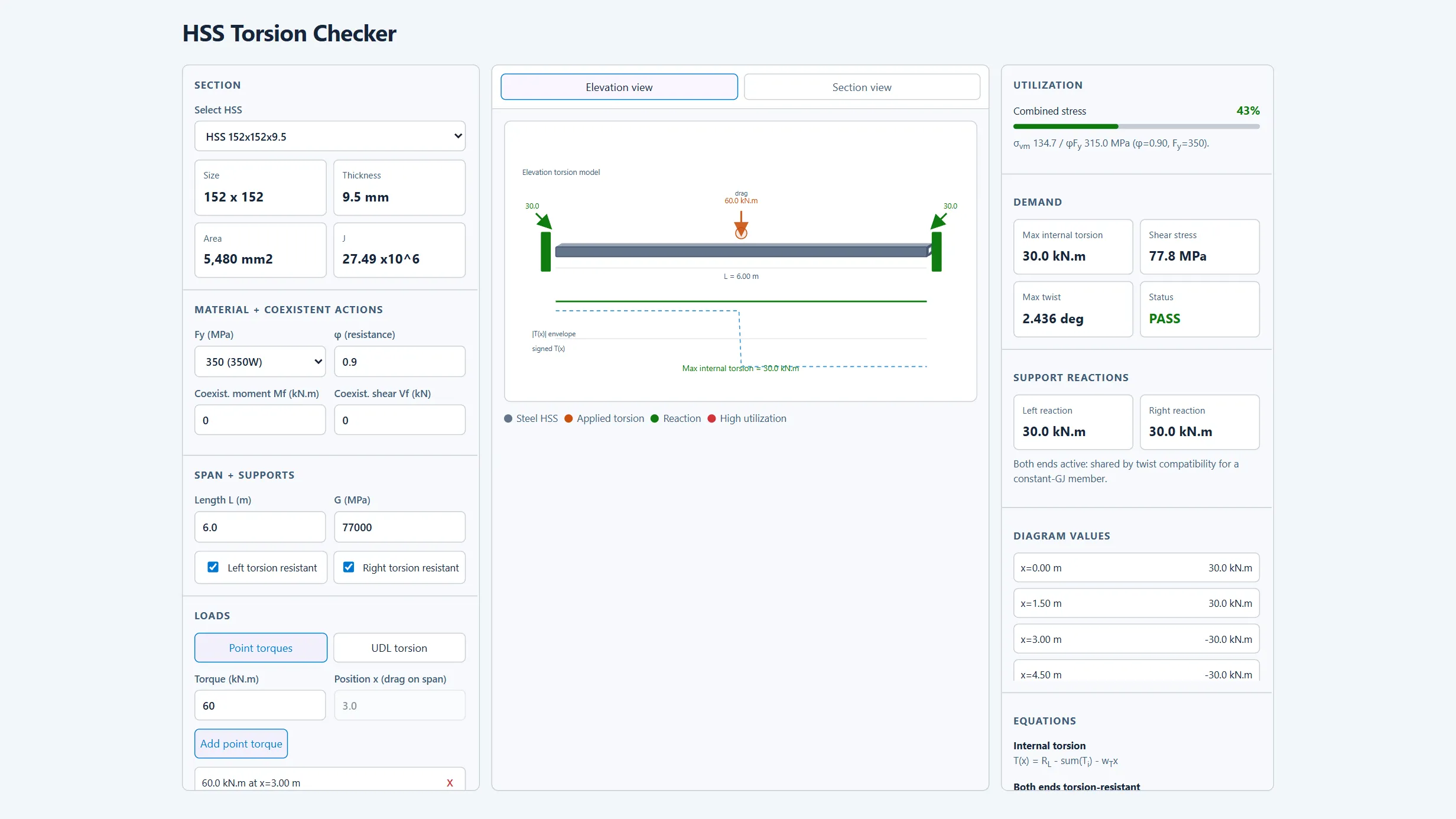1456x819 pixels.
Task: Click the Max internal torsion diagram annotation
Action: coord(740,368)
